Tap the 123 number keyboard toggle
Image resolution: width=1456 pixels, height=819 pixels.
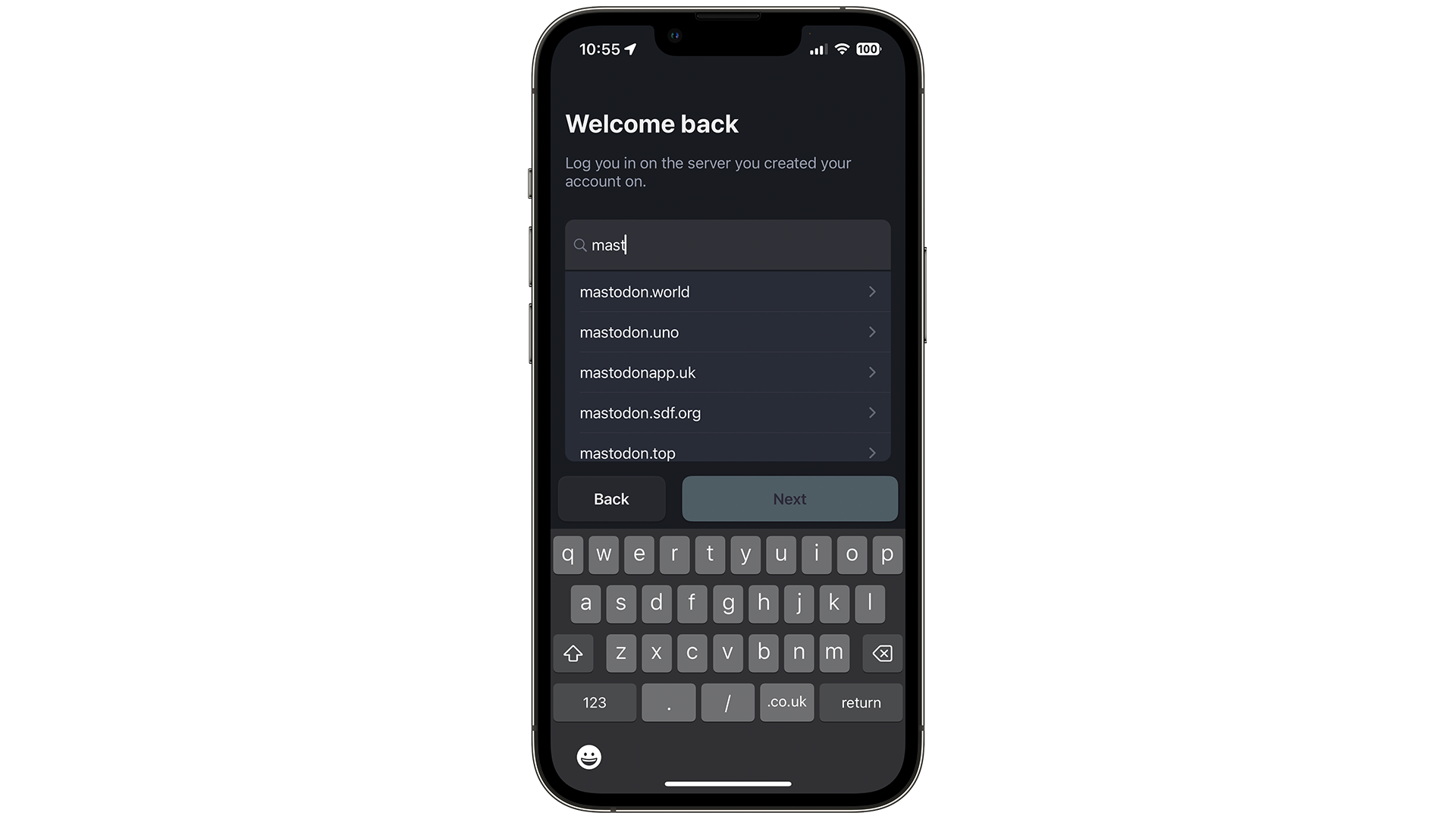[x=596, y=702]
